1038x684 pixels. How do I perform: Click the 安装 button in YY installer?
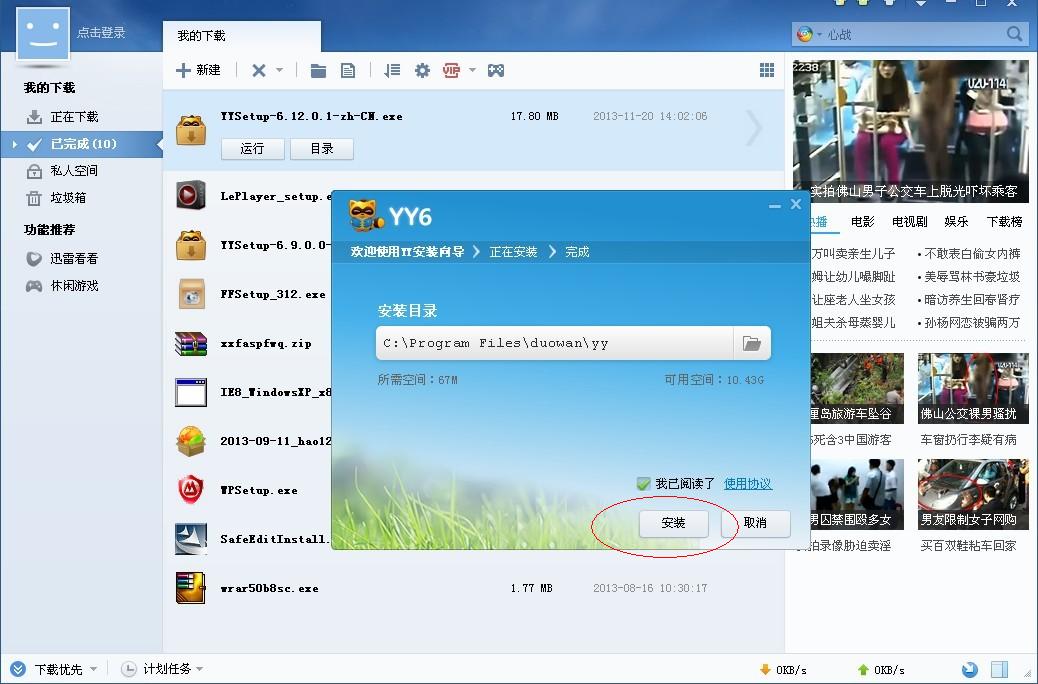pyautogui.click(x=674, y=523)
